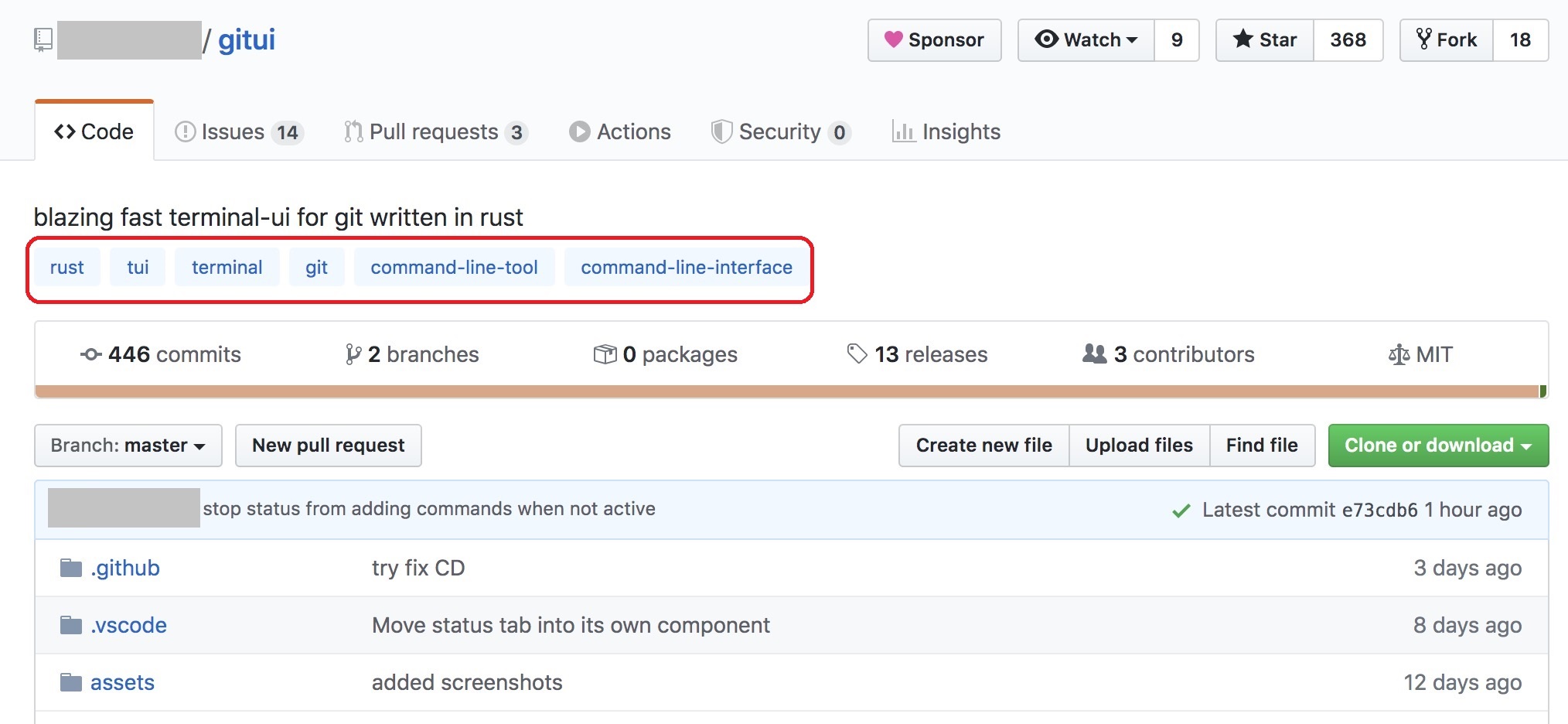This screenshot has height=724, width=1568.
Task: Open the .vscode folder
Action: 128,625
